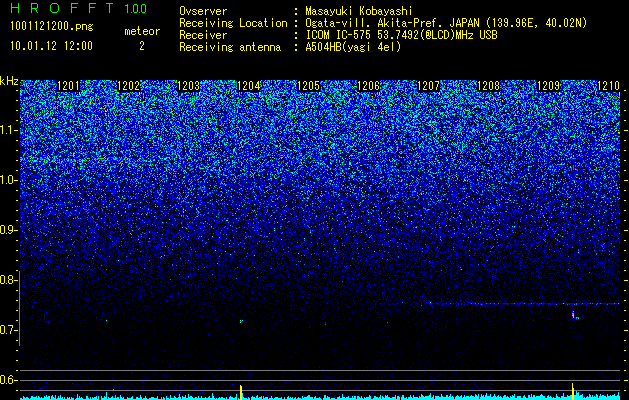This screenshot has width=629, height=400.
Task: Click the HROFFT 1.0.0 title text
Action: click(79, 8)
